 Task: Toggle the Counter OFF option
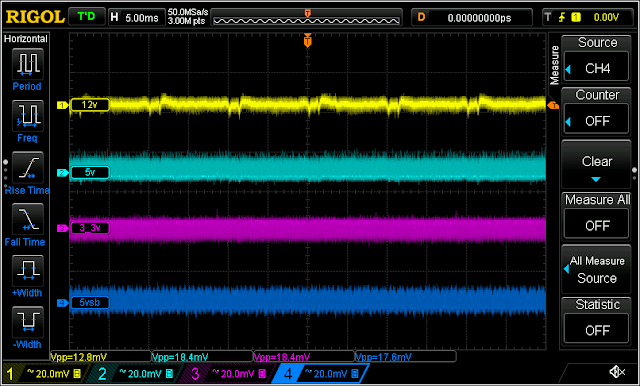pyautogui.click(x=596, y=111)
